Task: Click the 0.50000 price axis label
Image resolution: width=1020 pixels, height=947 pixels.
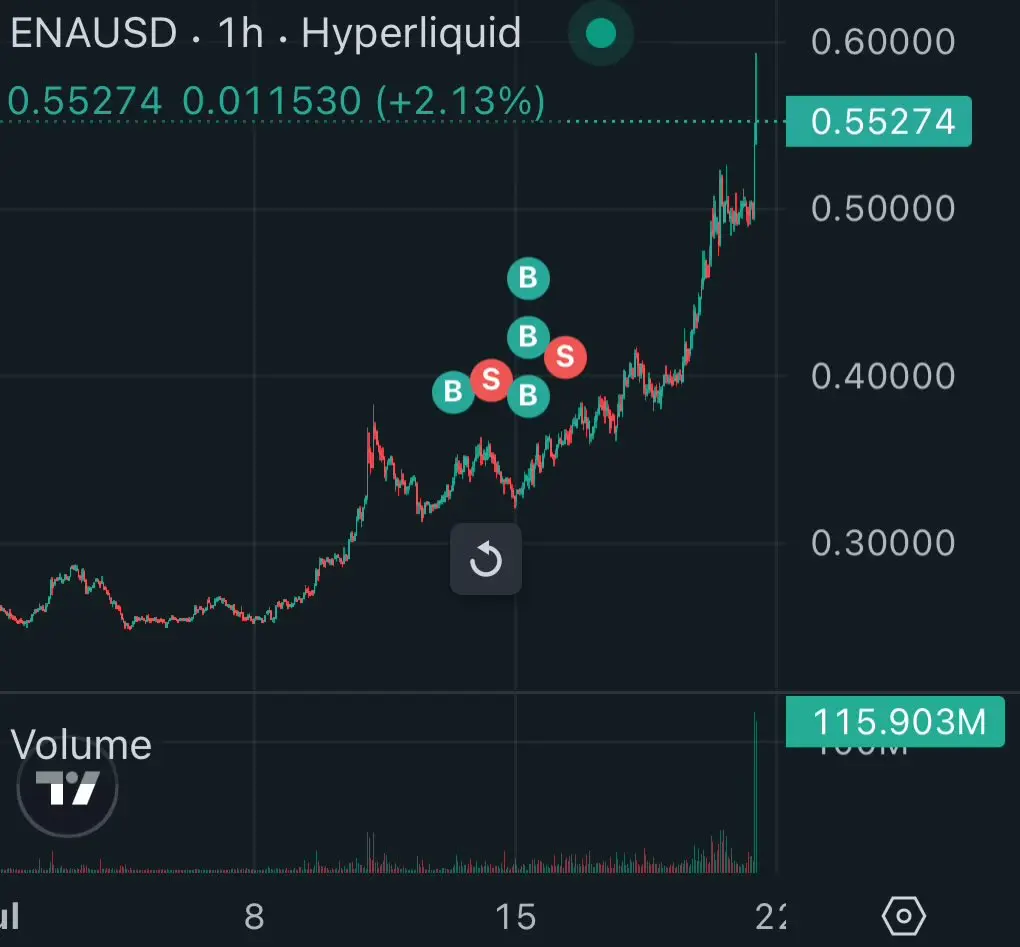Action: point(883,209)
